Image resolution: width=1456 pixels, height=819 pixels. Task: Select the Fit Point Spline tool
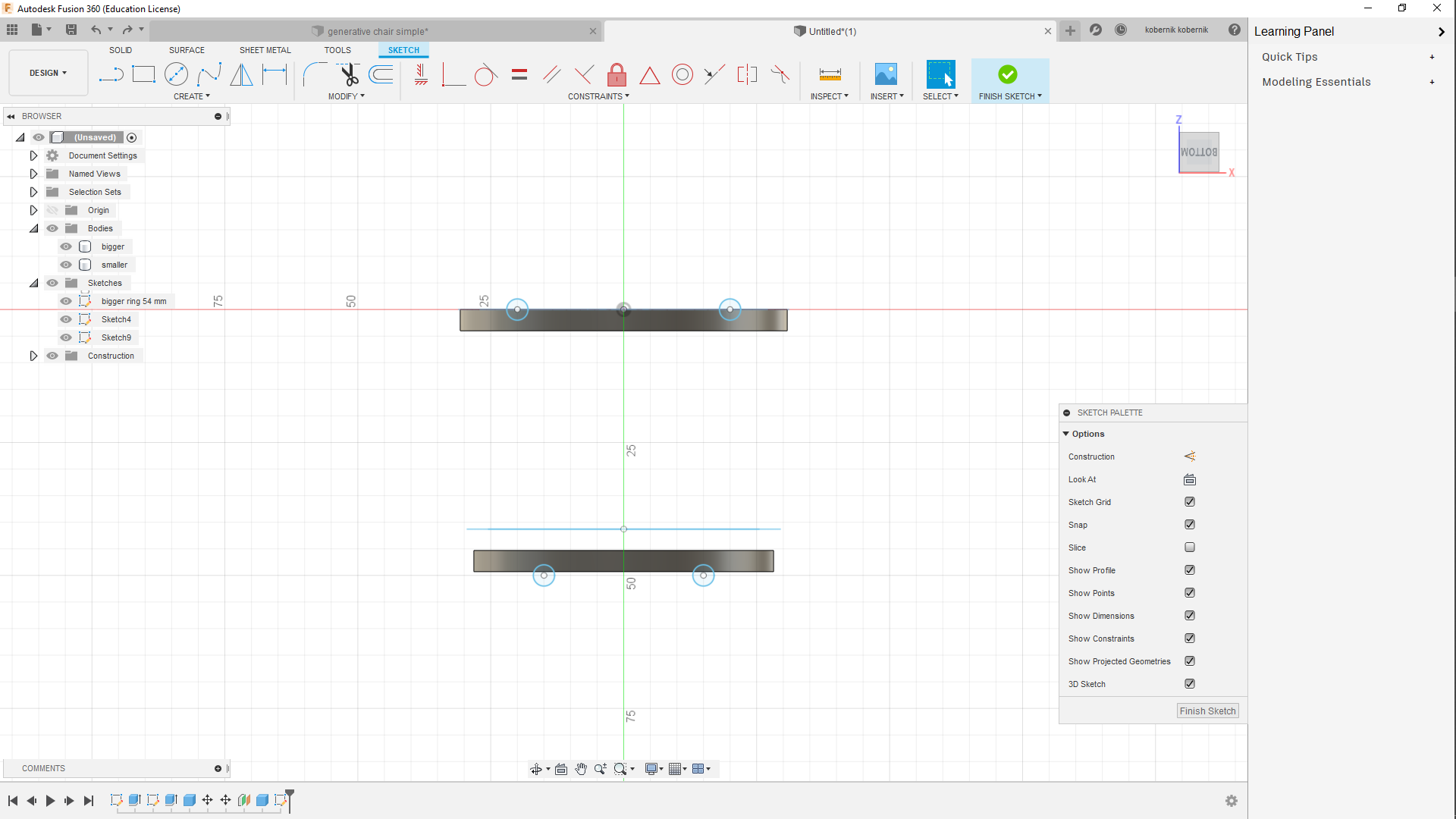[209, 74]
